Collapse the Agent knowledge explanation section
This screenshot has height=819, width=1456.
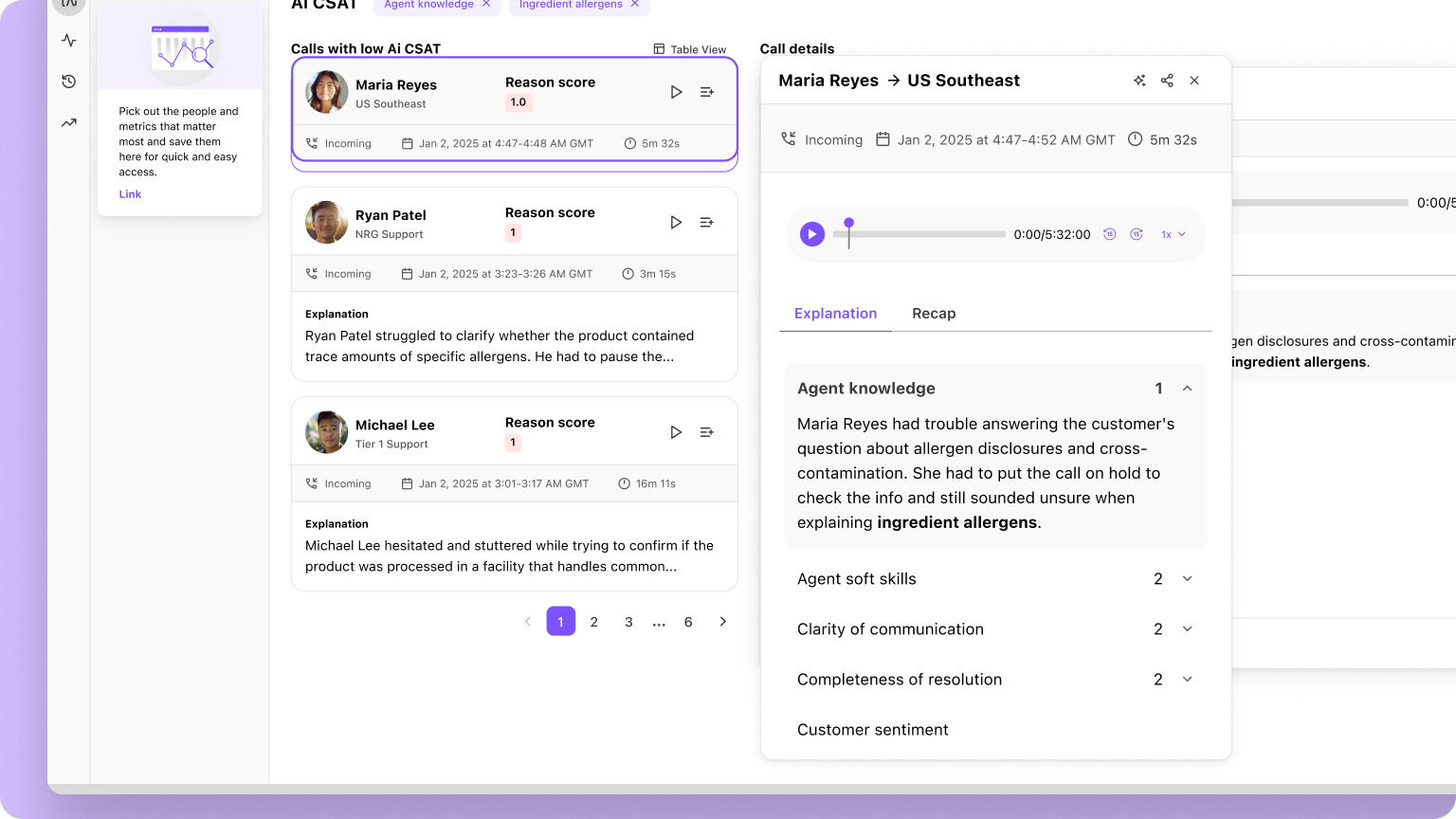point(1188,388)
